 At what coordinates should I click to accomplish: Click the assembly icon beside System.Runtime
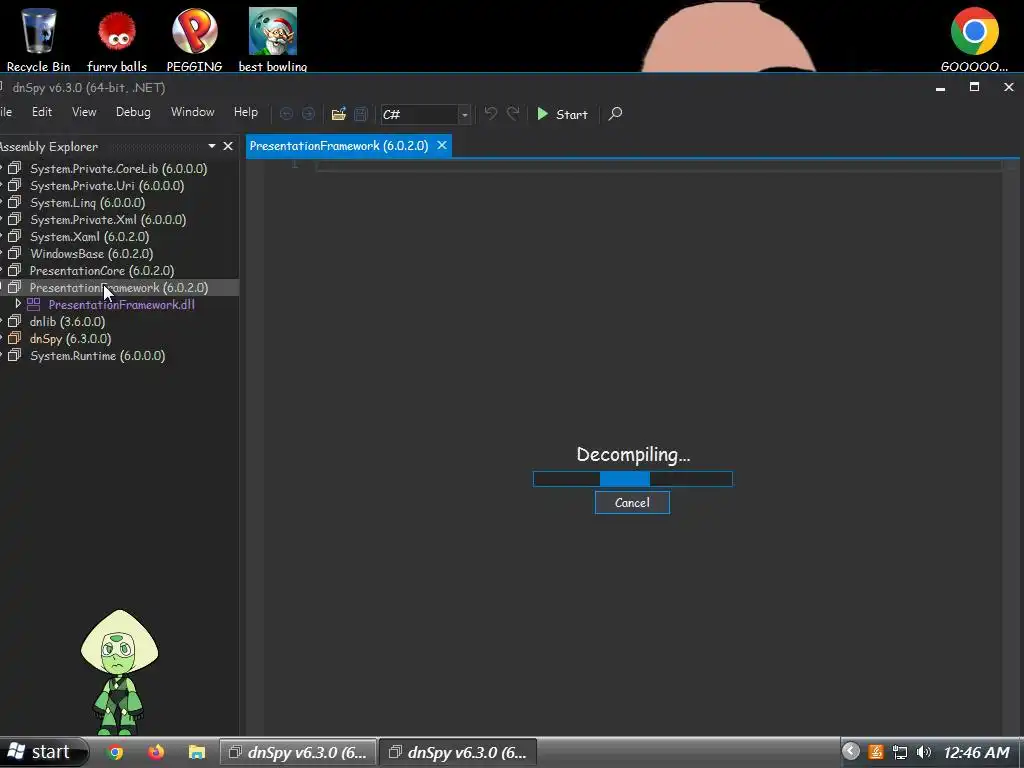tap(14, 355)
